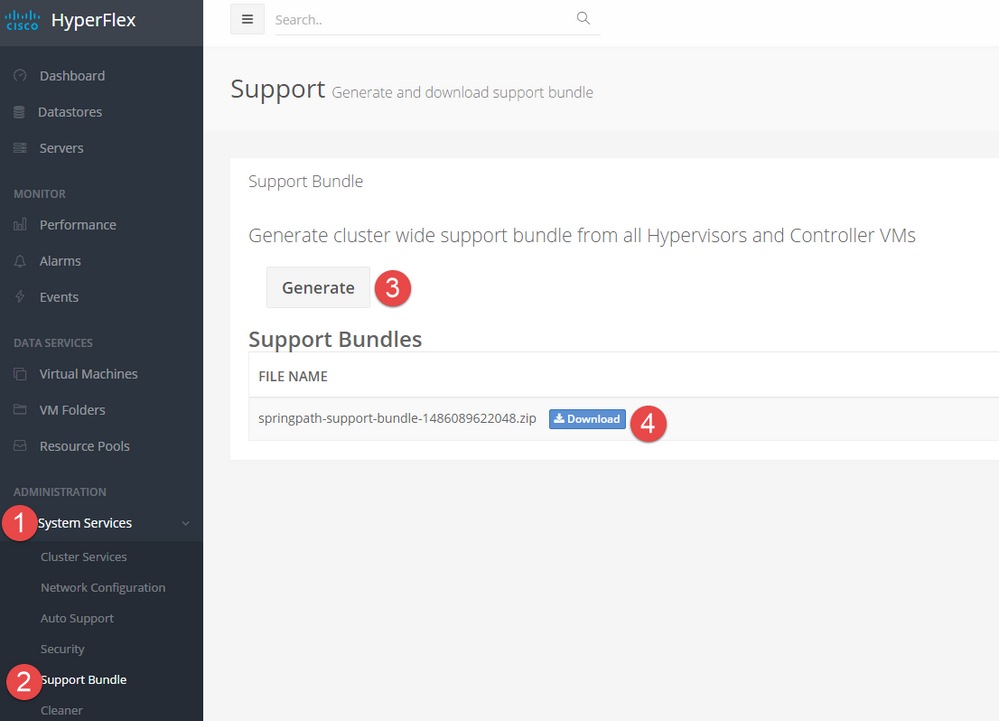Collapse the System Services chevron
Image resolution: width=999 pixels, height=721 pixels.
pyautogui.click(x=185, y=523)
